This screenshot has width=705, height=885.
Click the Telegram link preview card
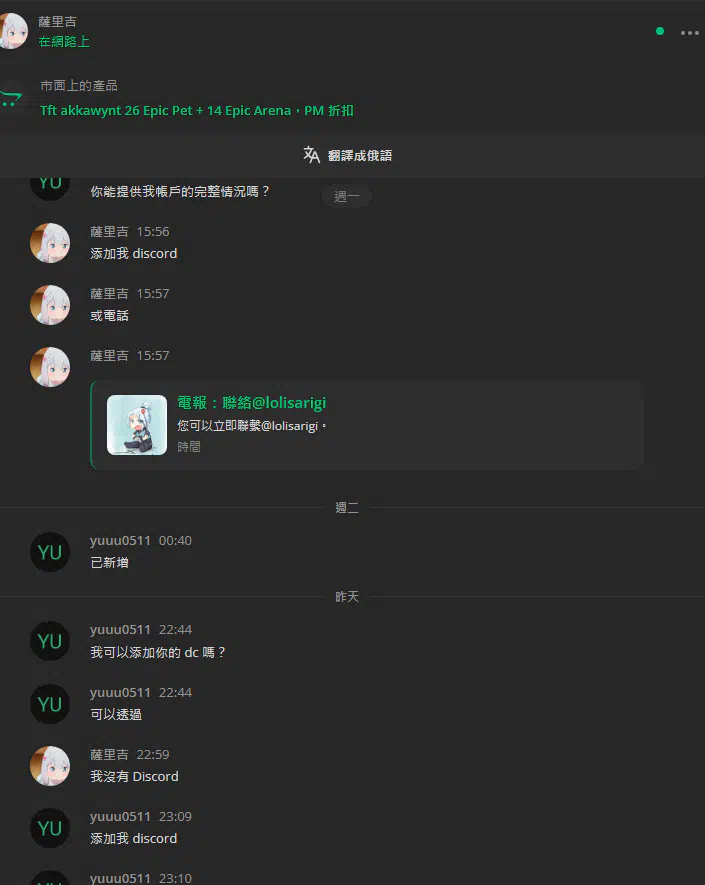[x=367, y=425]
